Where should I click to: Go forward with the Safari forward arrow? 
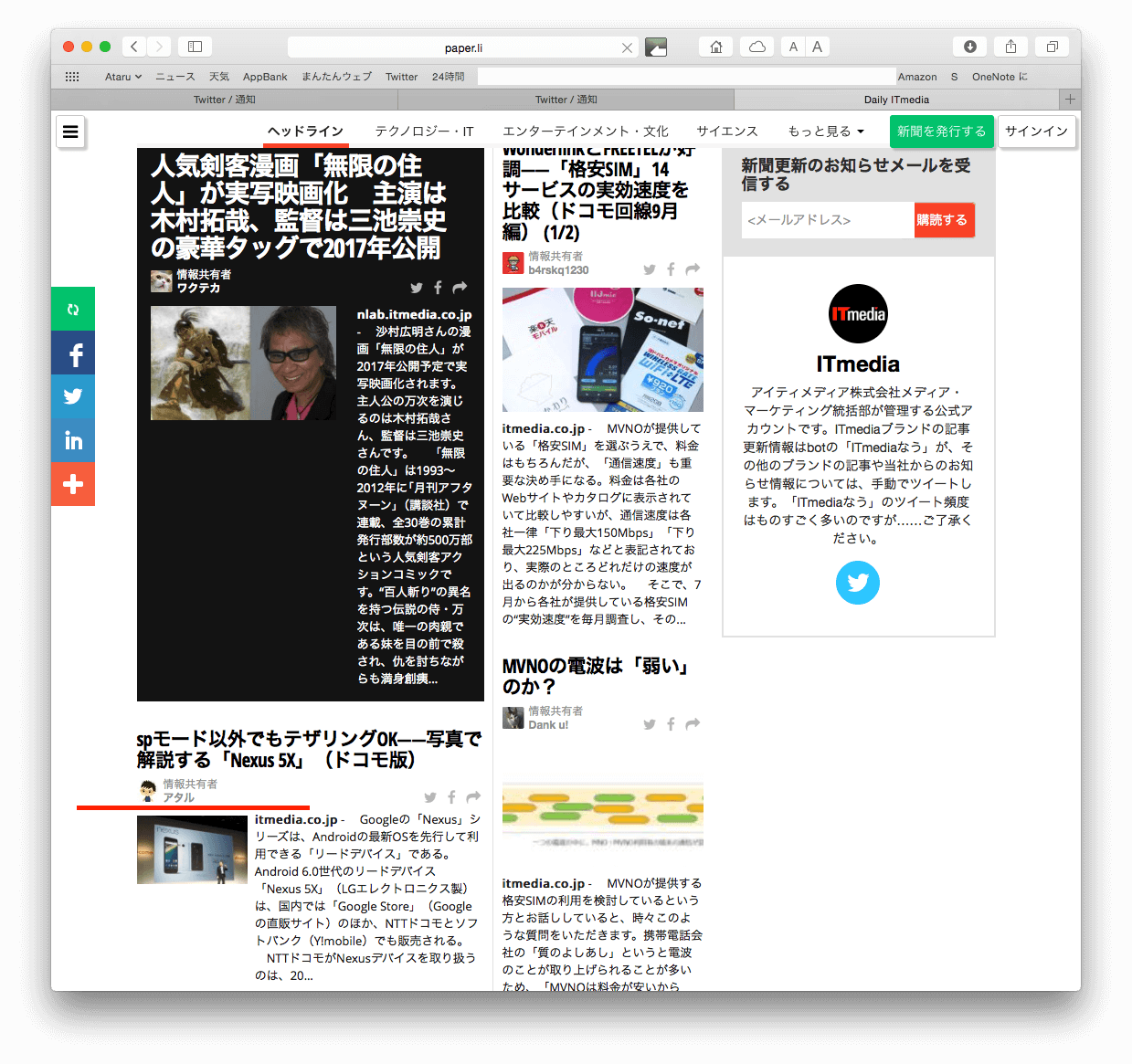click(x=159, y=47)
